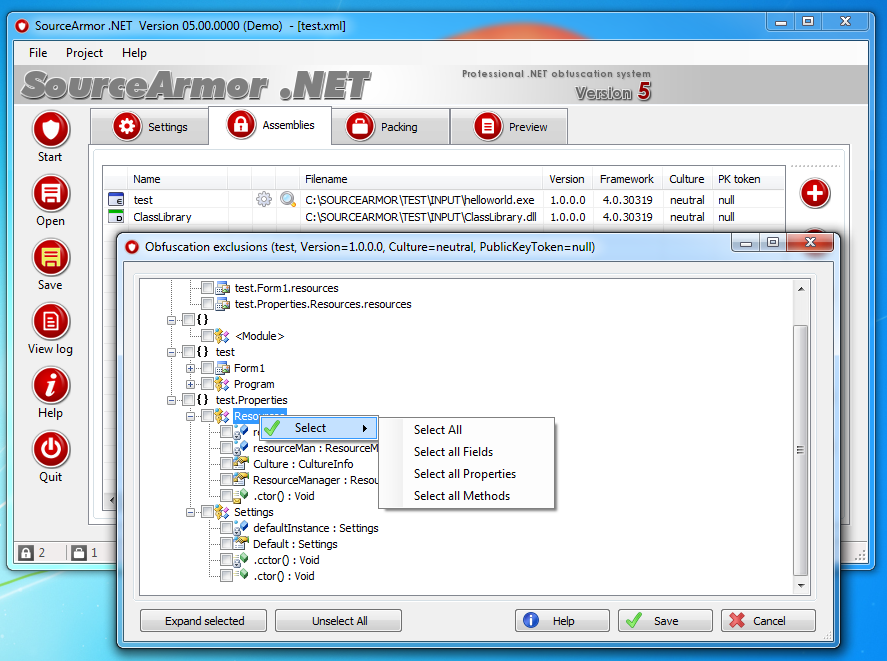Screen dimensions: 887x661
Task: Switch to the Preview tab
Action: tap(509, 127)
